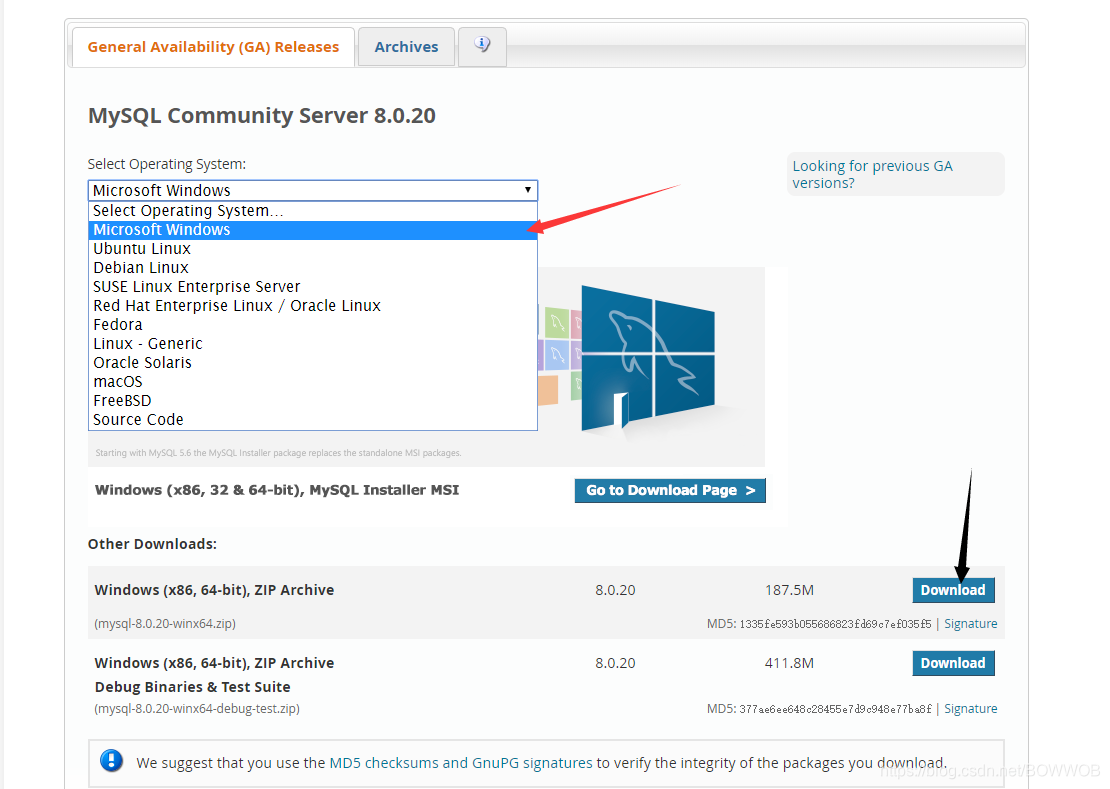Select Fedora option
Viewport: 1110px width, 789px height.
(x=313, y=325)
